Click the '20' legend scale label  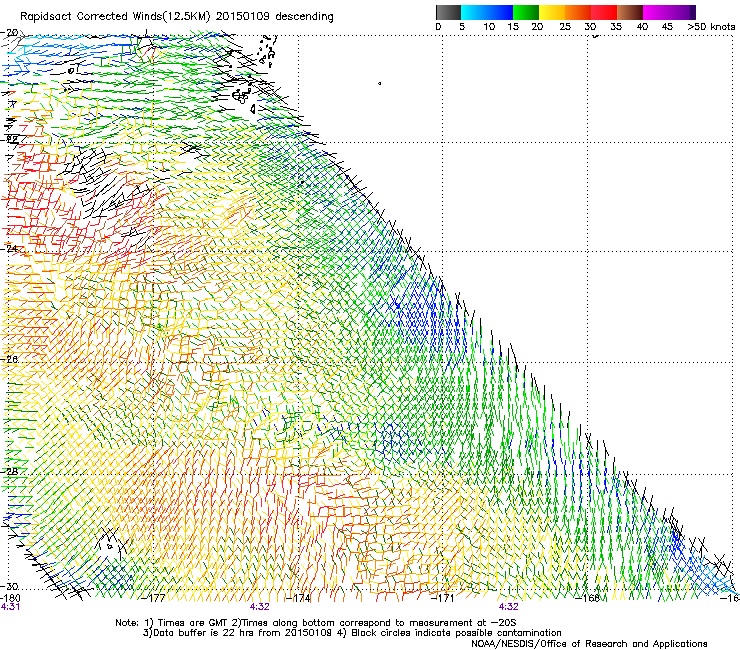[x=537, y=27]
